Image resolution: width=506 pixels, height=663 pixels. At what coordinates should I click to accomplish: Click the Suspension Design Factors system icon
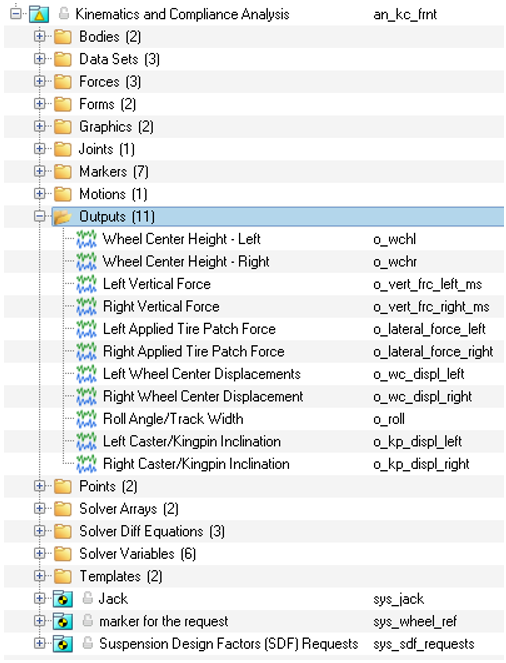pos(63,644)
